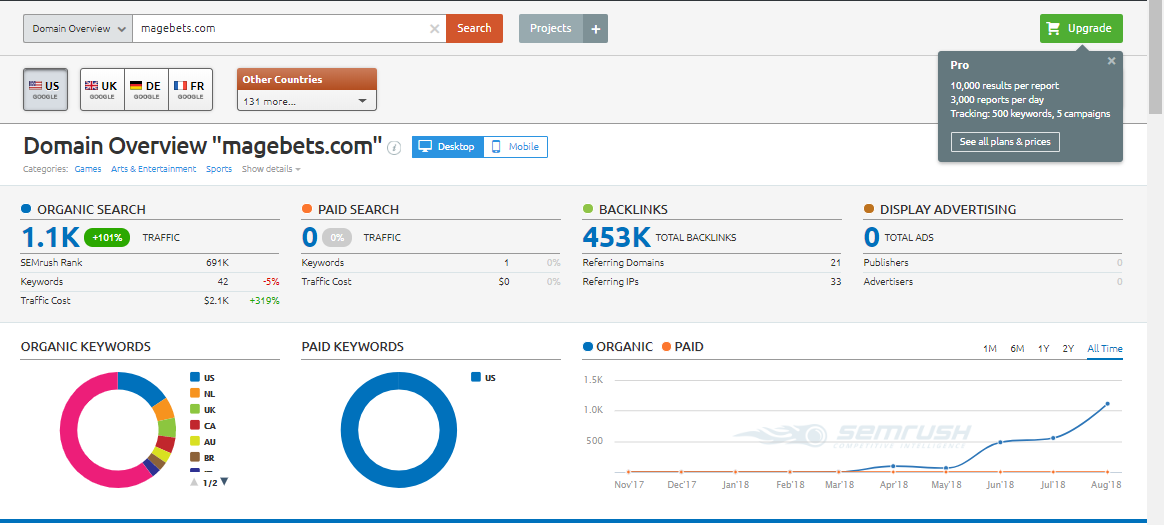Click the info icon beside the domain title

[394, 147]
